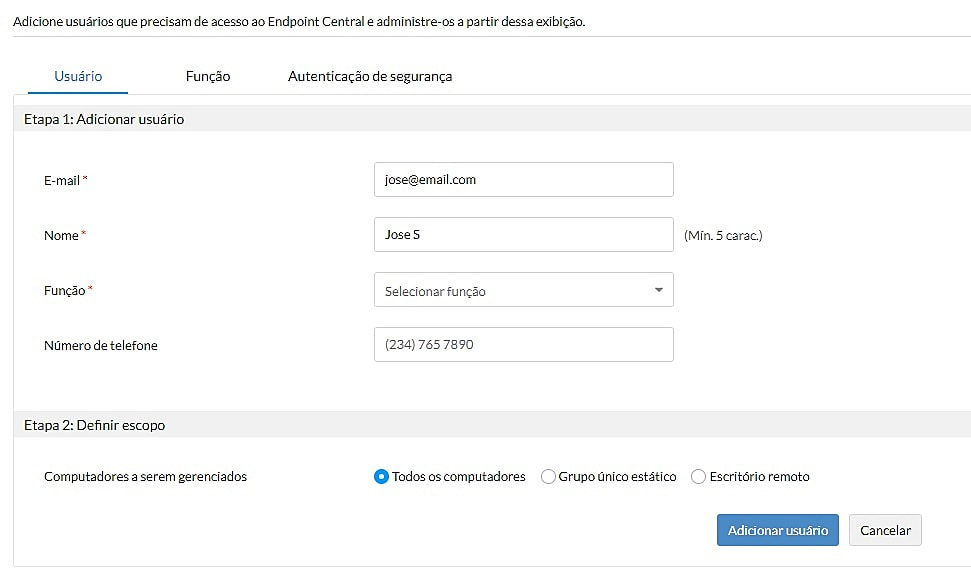Select the Todos os computadores radio option
Image resolution: width=971 pixels, height=573 pixels.
coord(381,477)
